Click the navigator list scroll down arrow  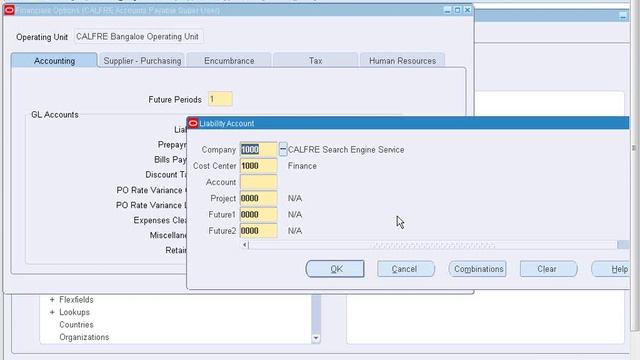click(316, 338)
